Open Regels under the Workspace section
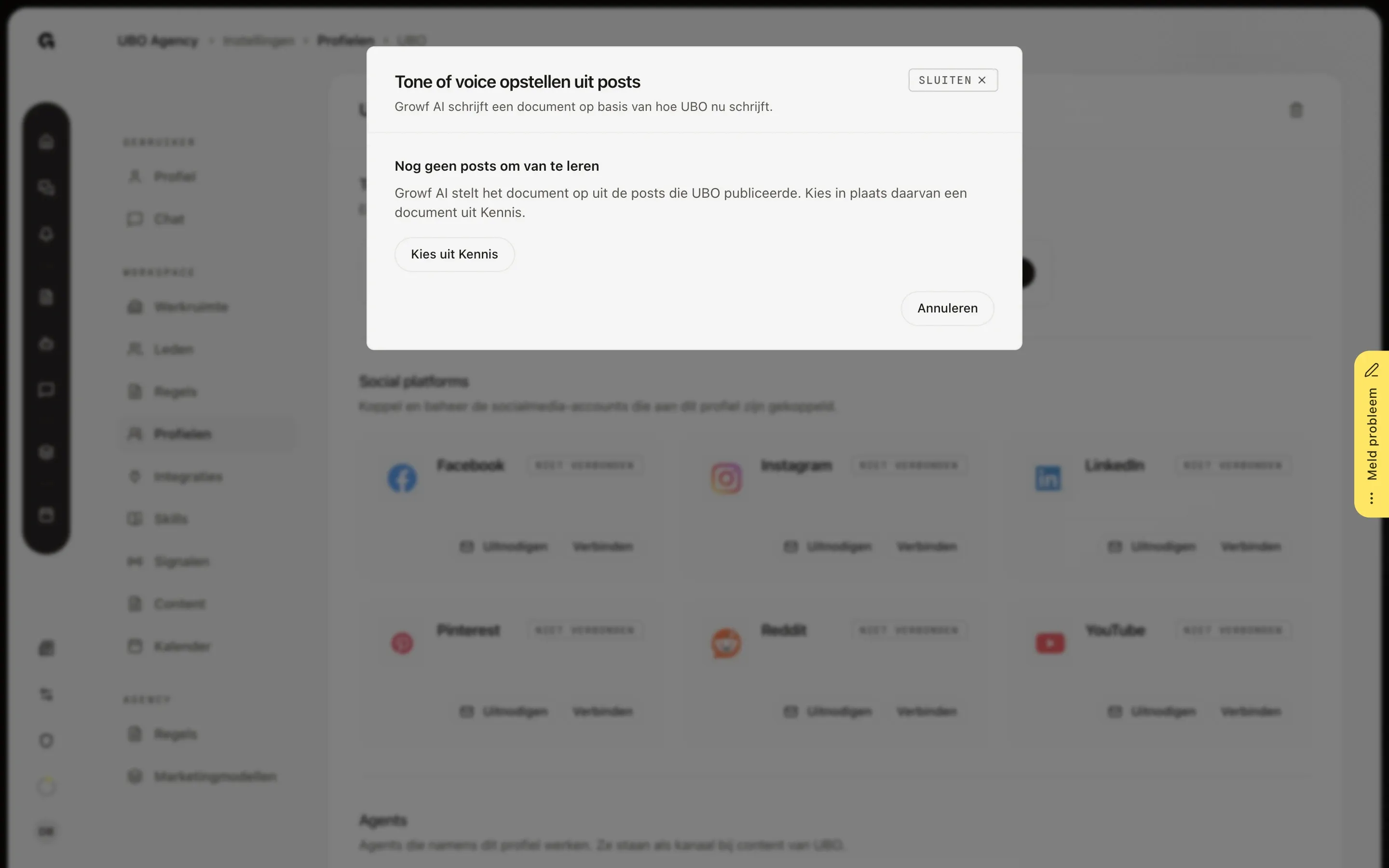Screen dimensions: 1389x868 (x=206, y=392)
